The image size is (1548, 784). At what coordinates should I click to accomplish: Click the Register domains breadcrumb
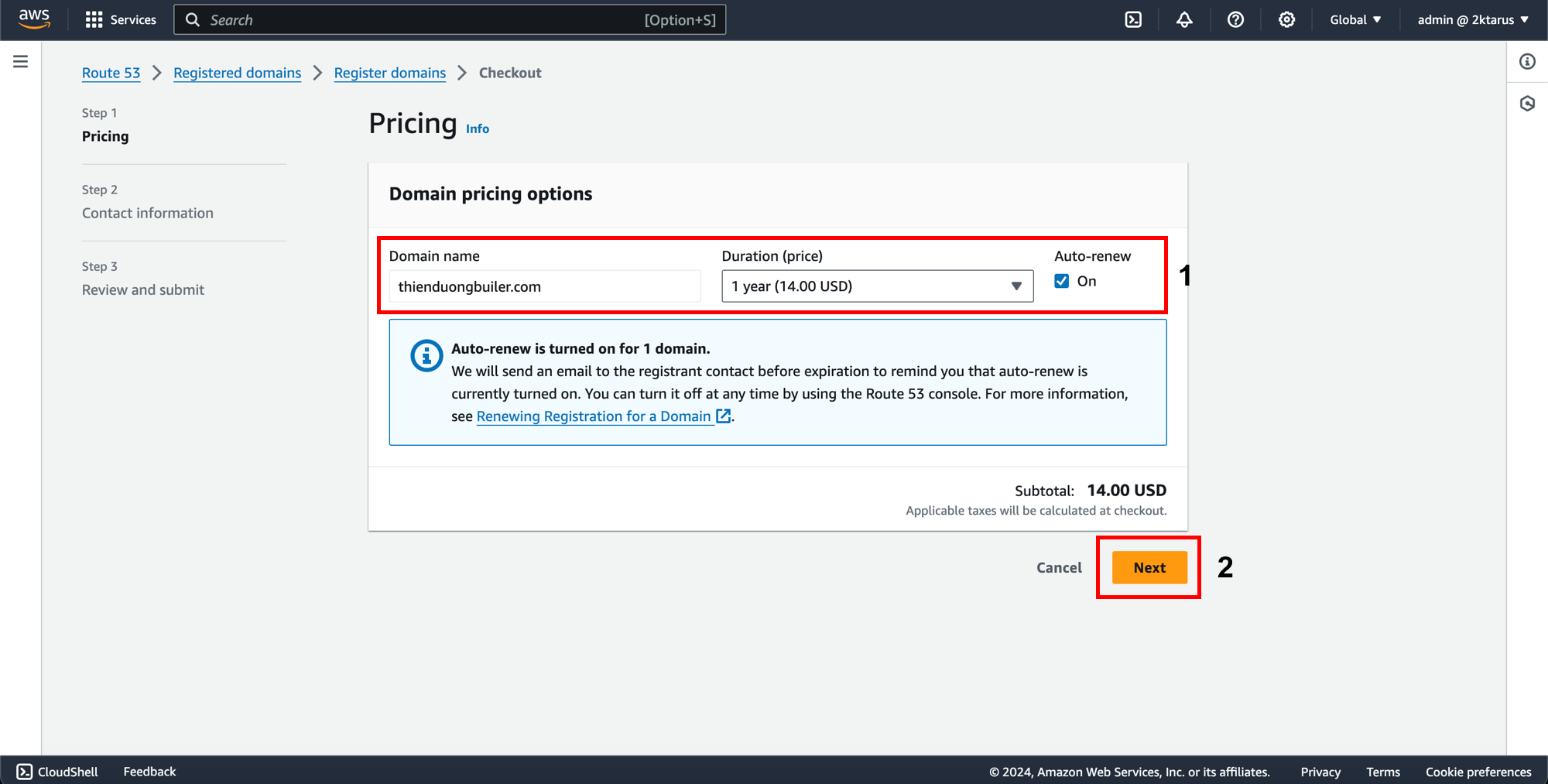point(390,73)
